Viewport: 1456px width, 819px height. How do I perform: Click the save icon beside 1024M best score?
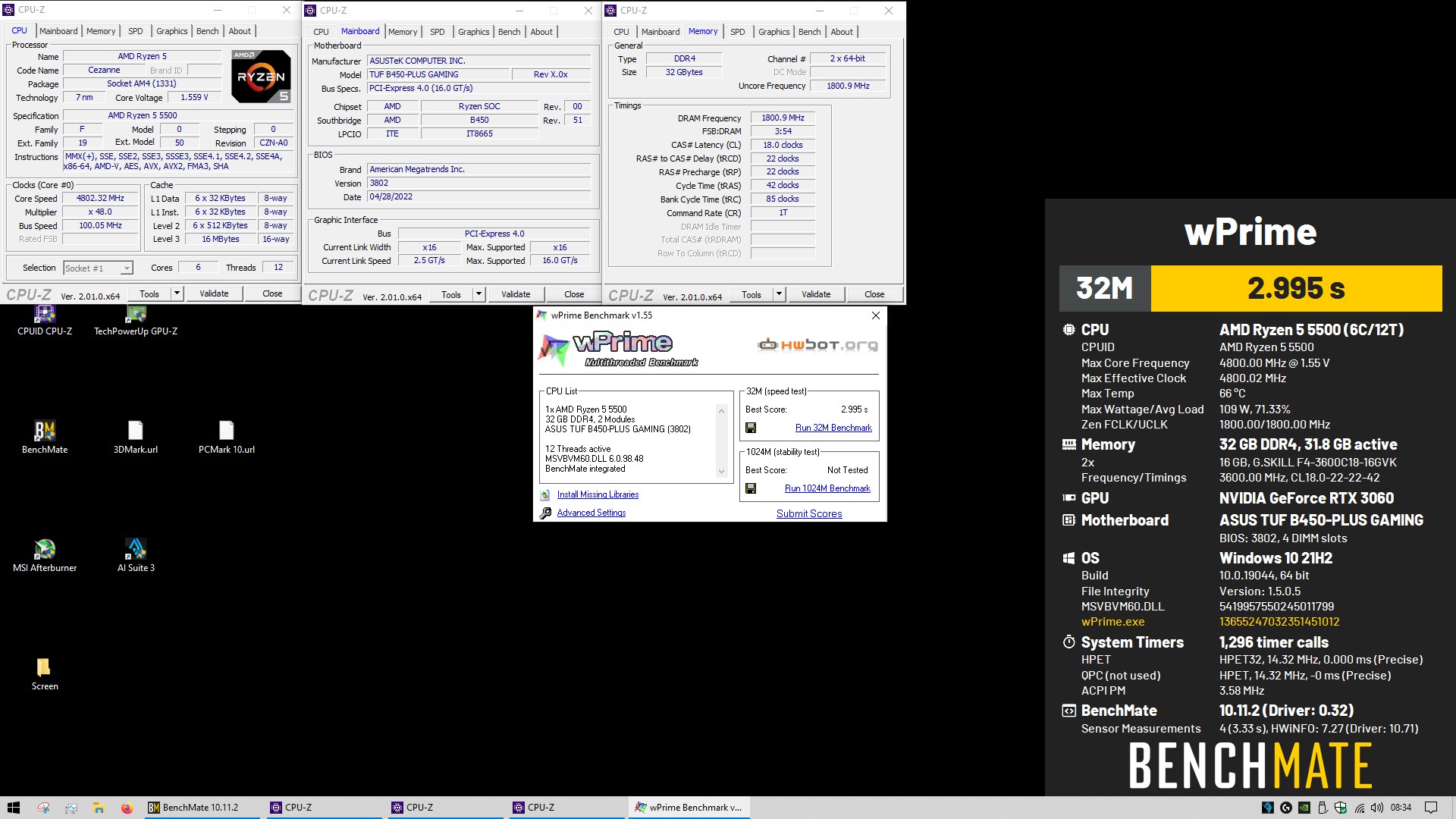[x=751, y=489]
